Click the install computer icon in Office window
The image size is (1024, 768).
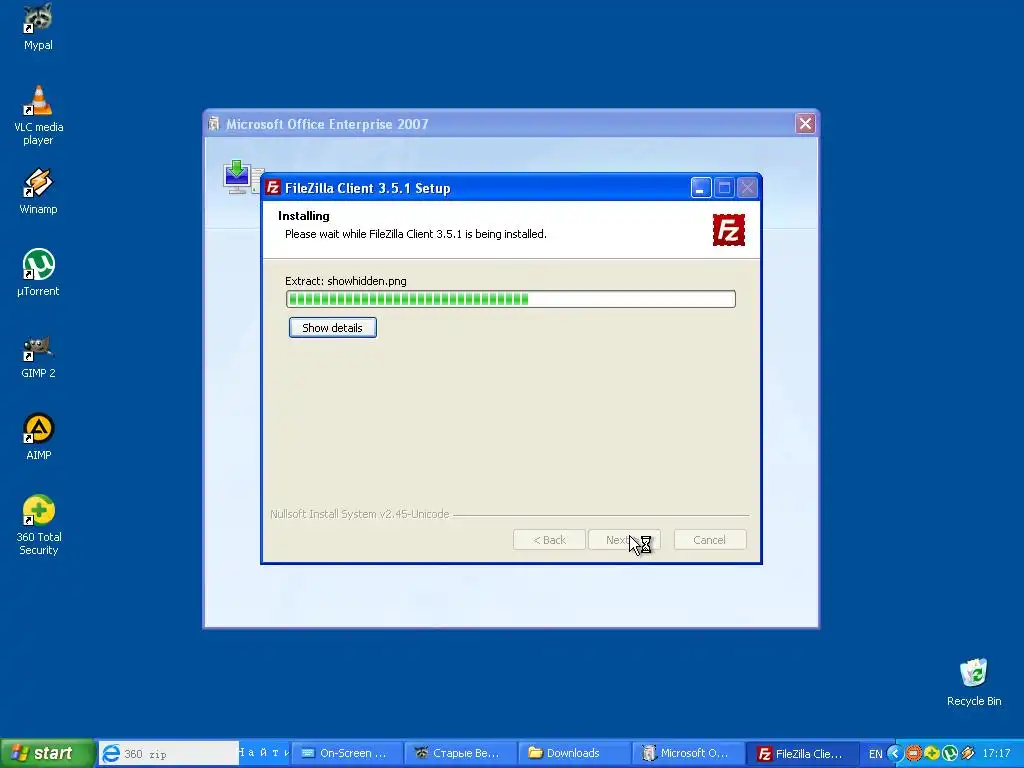pos(238,177)
